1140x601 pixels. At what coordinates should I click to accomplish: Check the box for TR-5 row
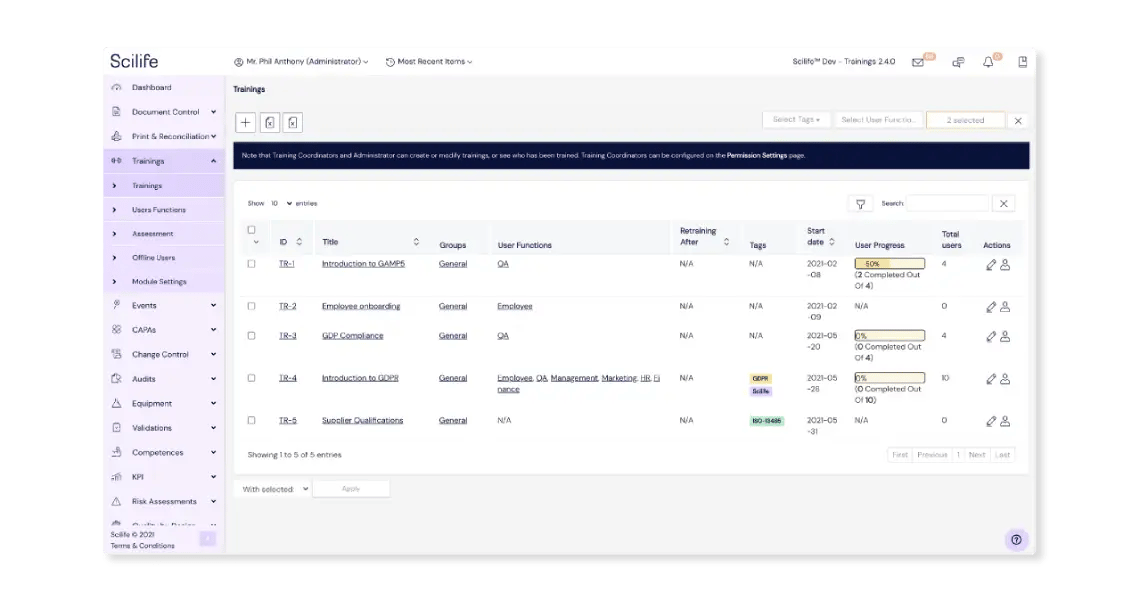coord(252,420)
